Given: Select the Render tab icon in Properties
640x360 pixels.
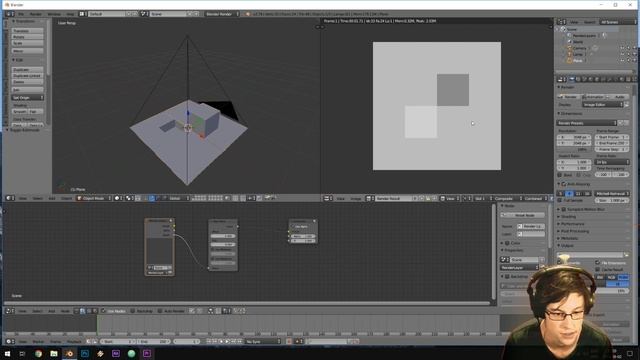Looking at the screenshot, I should click(x=571, y=79).
